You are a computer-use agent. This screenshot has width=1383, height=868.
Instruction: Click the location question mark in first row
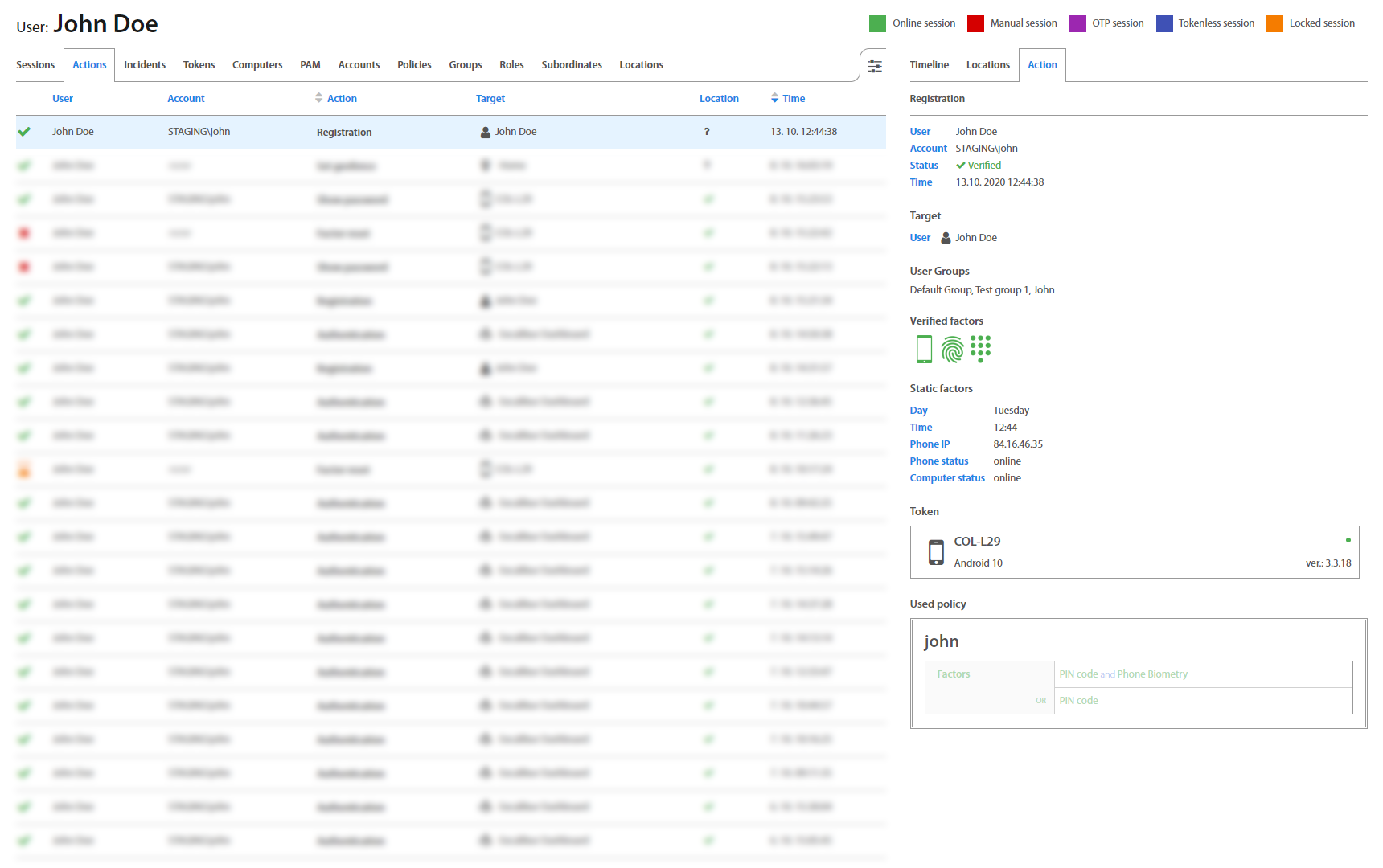[707, 132]
